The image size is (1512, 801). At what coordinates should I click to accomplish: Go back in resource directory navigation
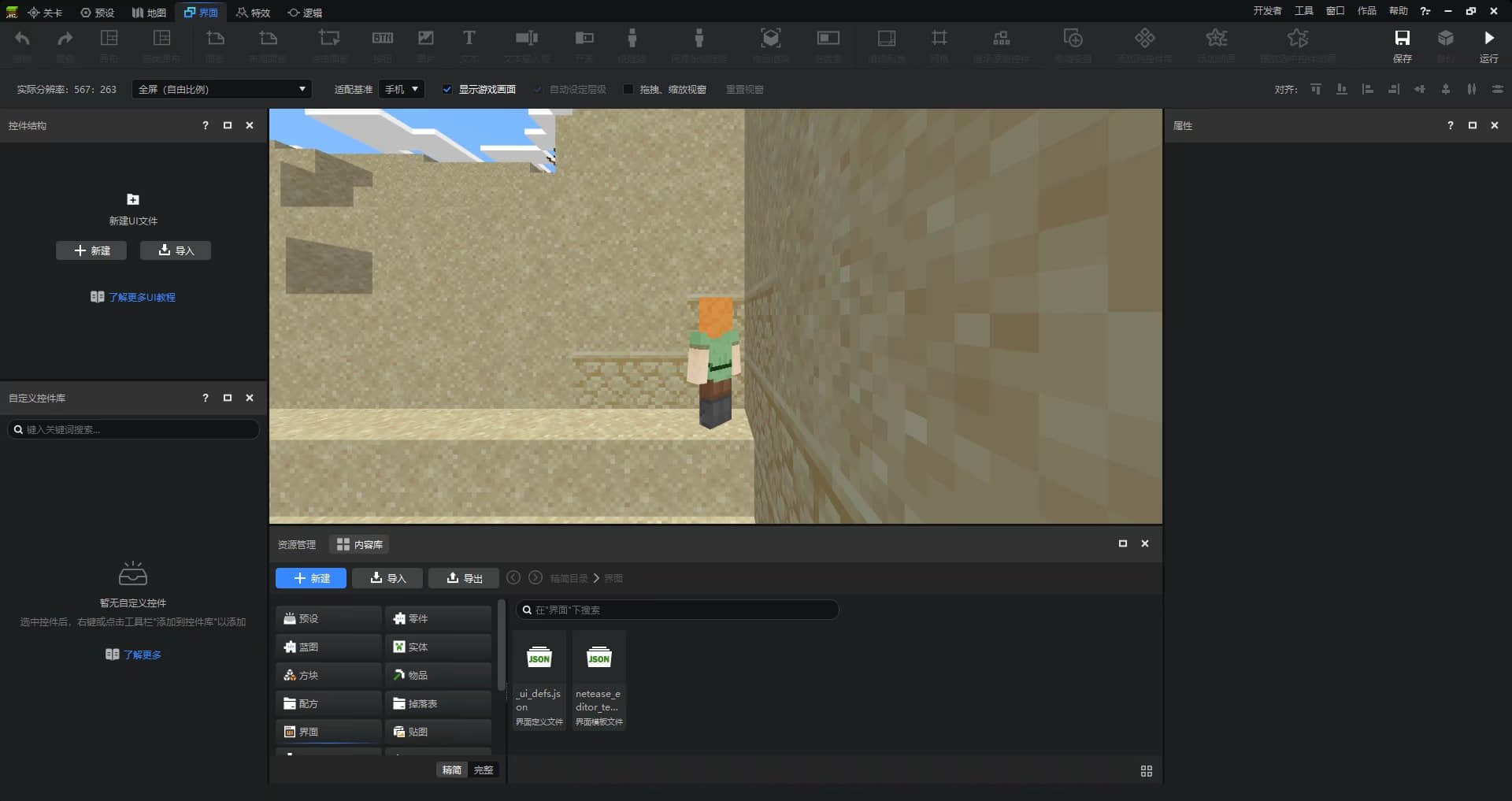tap(513, 577)
